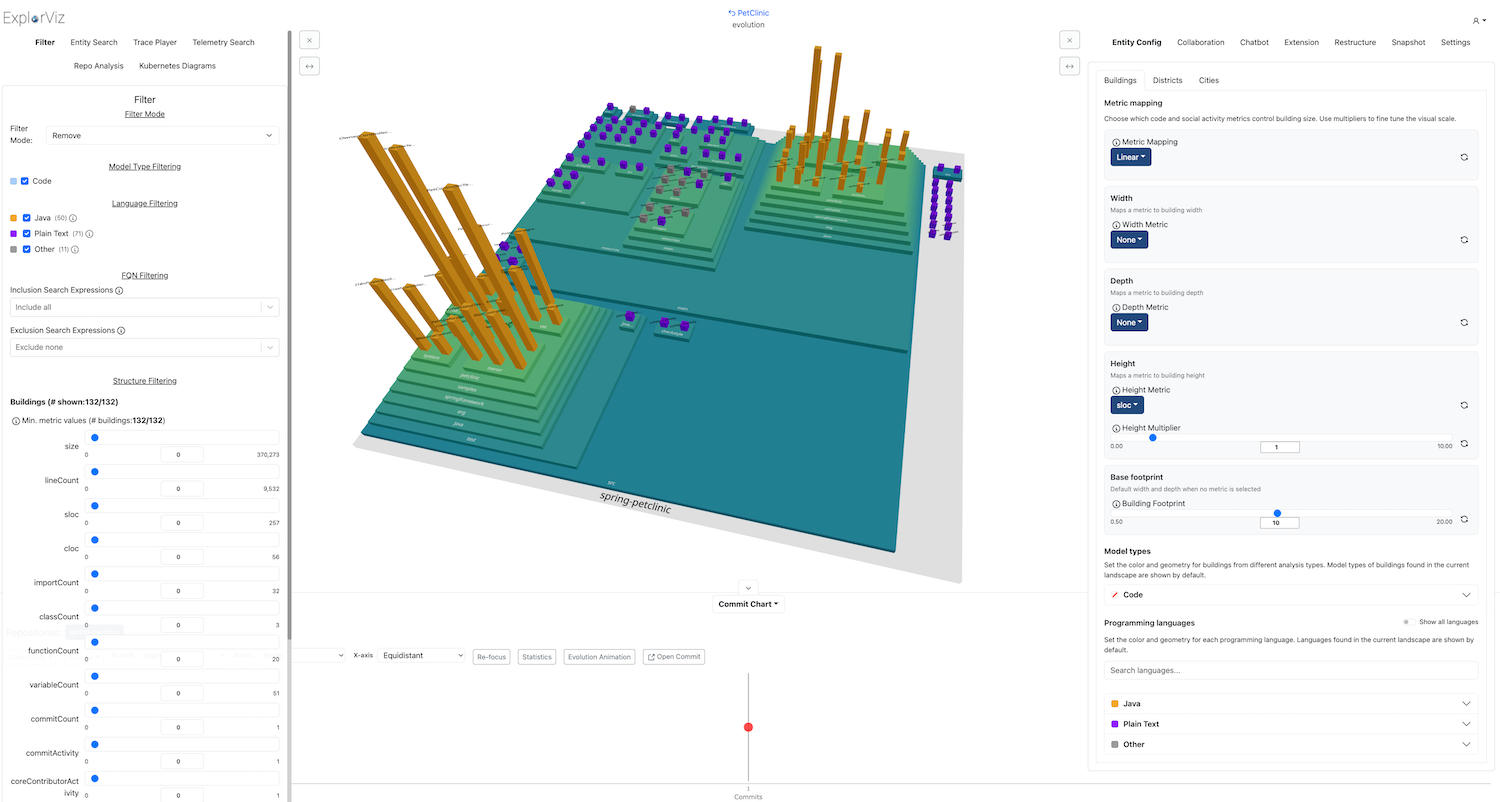Close the left sidebar with X button
Screen dimensions: 1500x802
[309, 40]
